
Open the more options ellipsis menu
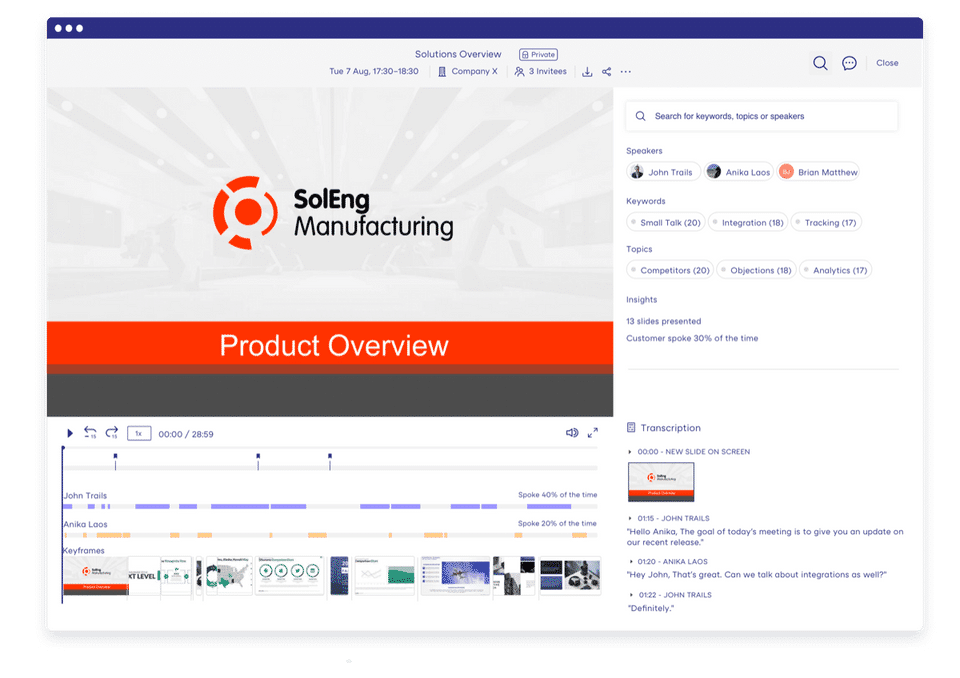[625, 72]
